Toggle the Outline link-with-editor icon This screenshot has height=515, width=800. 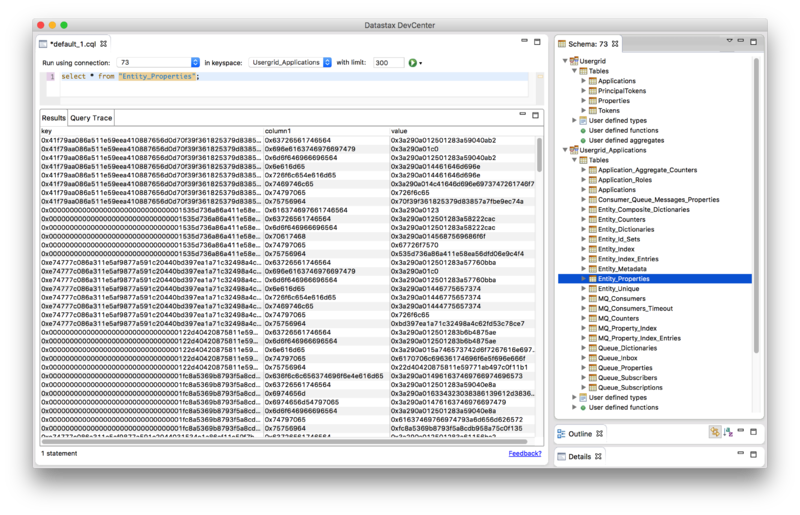point(715,432)
